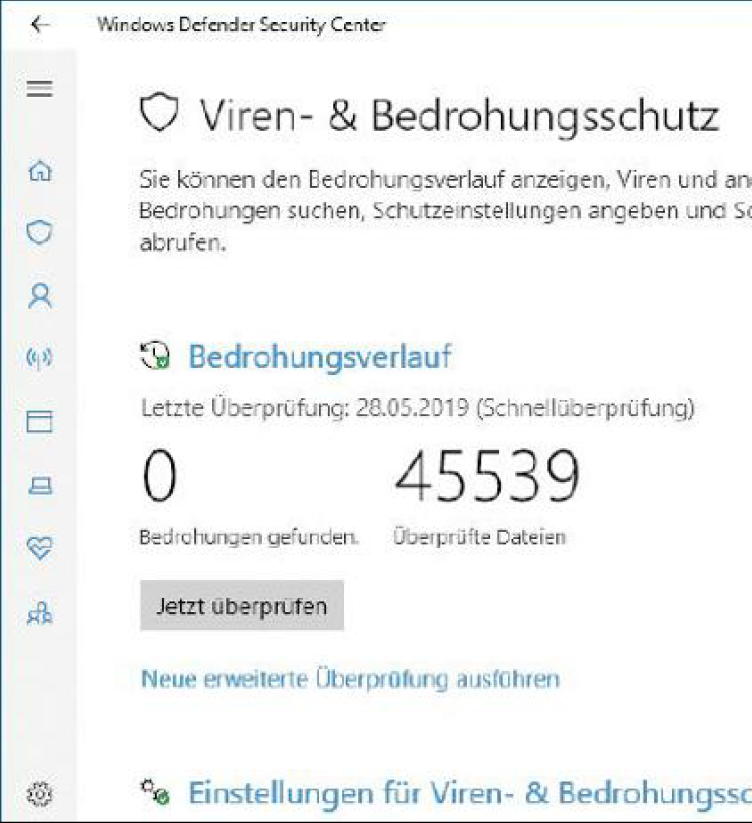This screenshot has width=752, height=823.
Task: Open Neue erweiterte Überprüfung ausführen link
Action: [351, 679]
